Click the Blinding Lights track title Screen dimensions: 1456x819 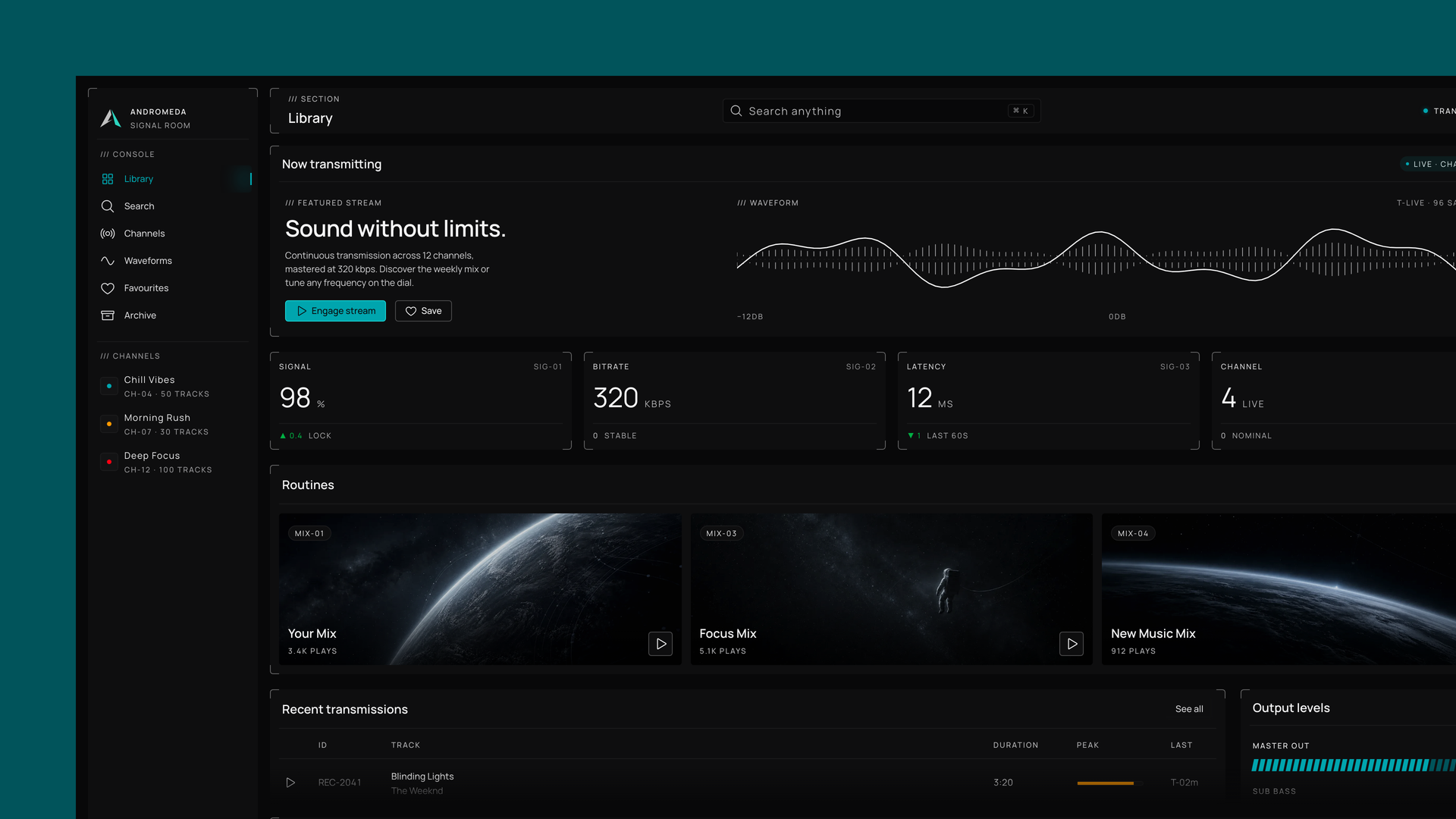point(422,777)
